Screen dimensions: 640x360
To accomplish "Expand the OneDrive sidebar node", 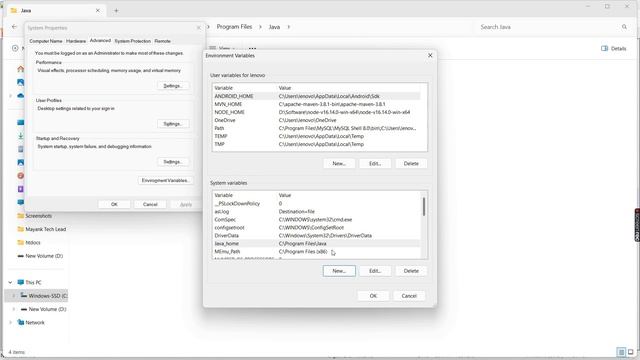I will pyautogui.click(x=10, y=96).
